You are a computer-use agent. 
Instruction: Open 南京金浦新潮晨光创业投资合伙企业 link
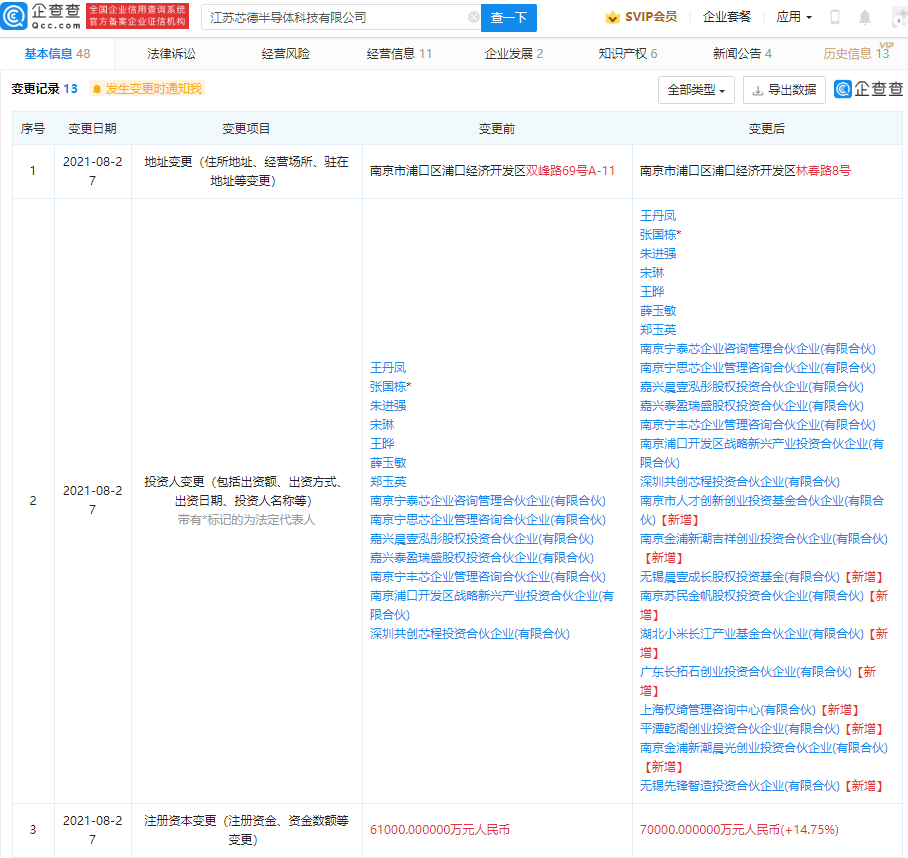pos(763,748)
